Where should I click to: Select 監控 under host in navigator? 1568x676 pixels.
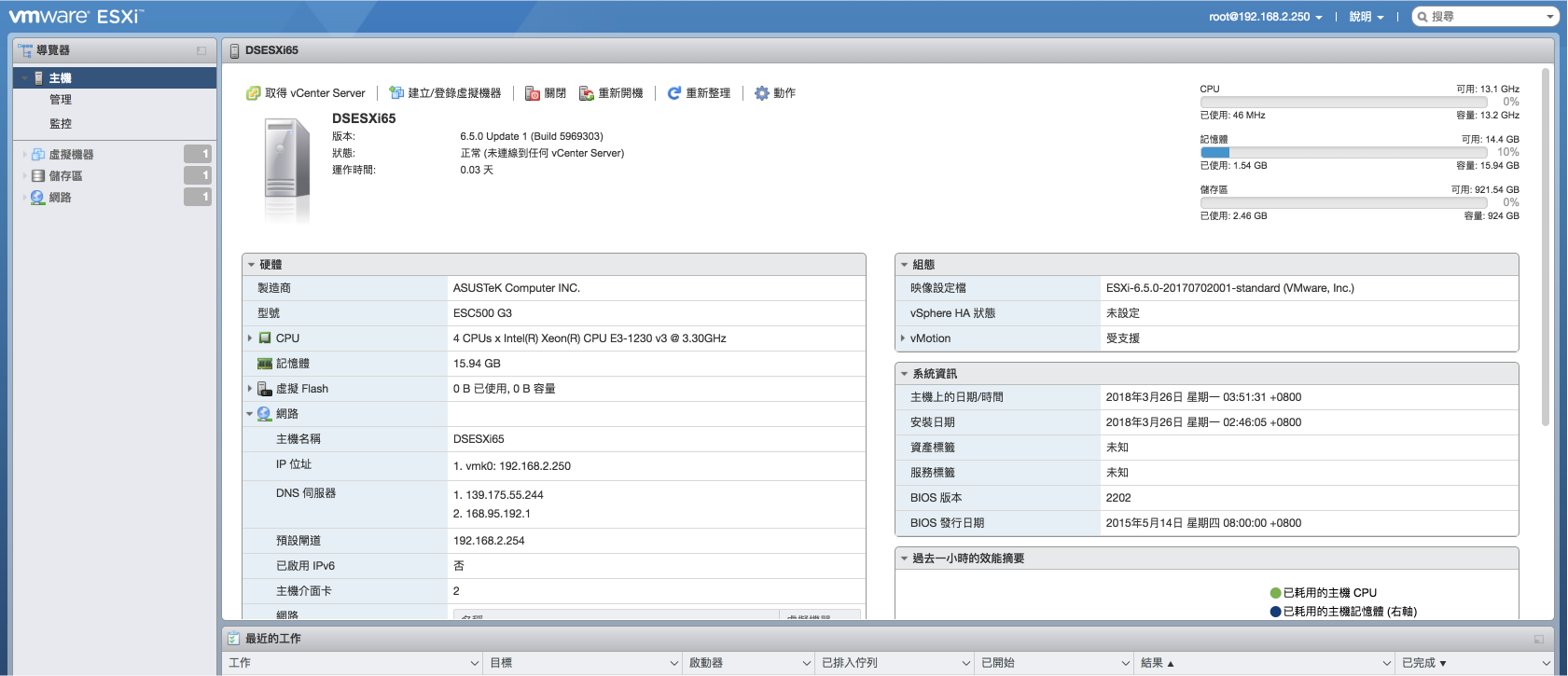[61, 123]
